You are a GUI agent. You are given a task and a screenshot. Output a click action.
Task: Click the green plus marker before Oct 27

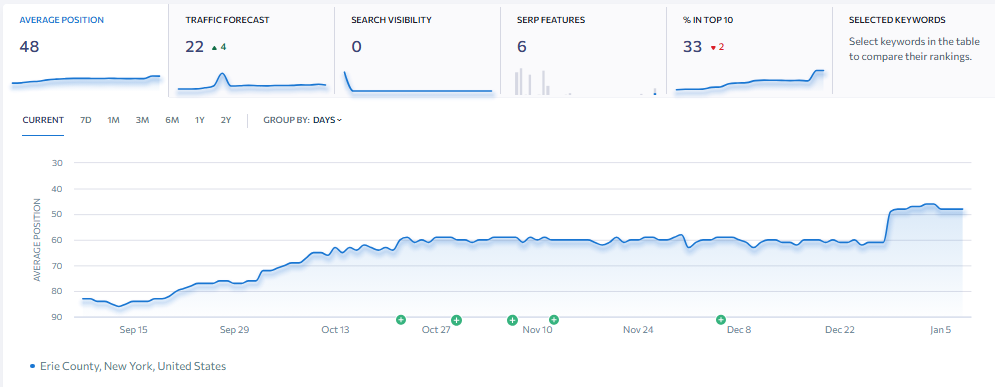(x=400, y=320)
